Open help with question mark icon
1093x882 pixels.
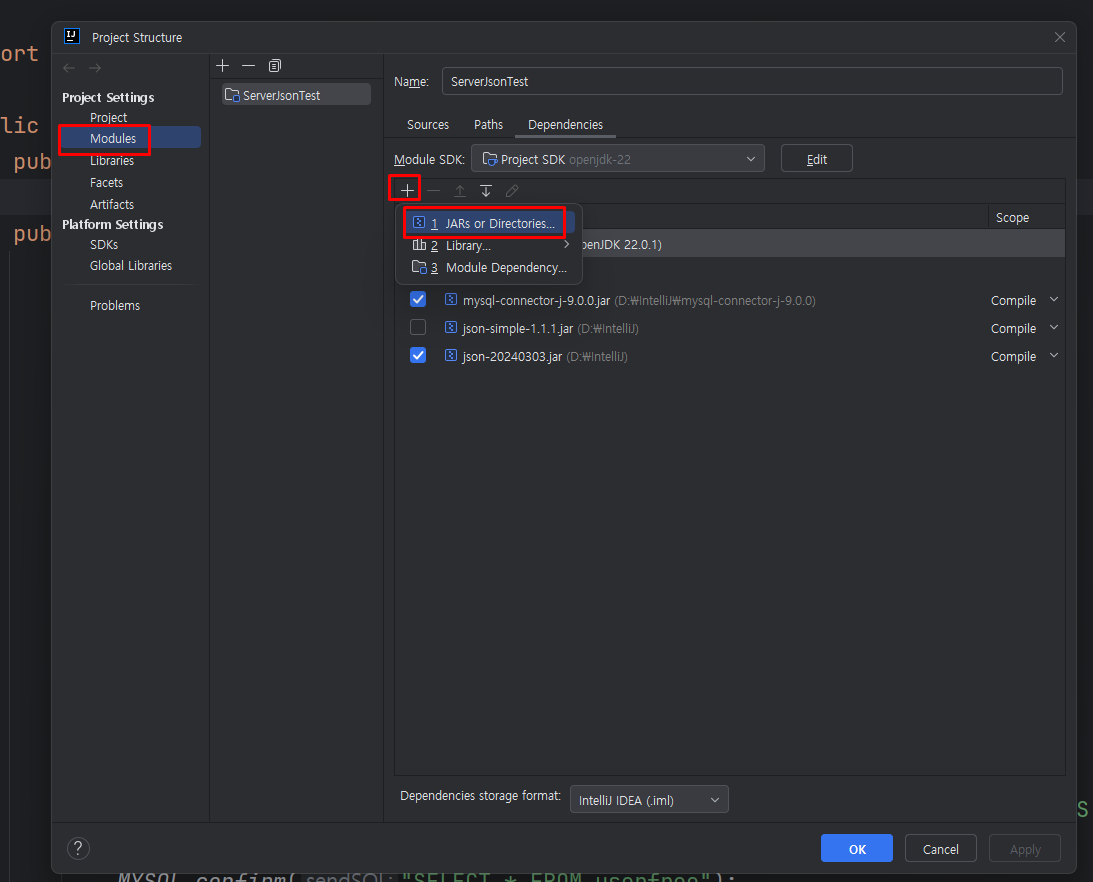coord(78,848)
